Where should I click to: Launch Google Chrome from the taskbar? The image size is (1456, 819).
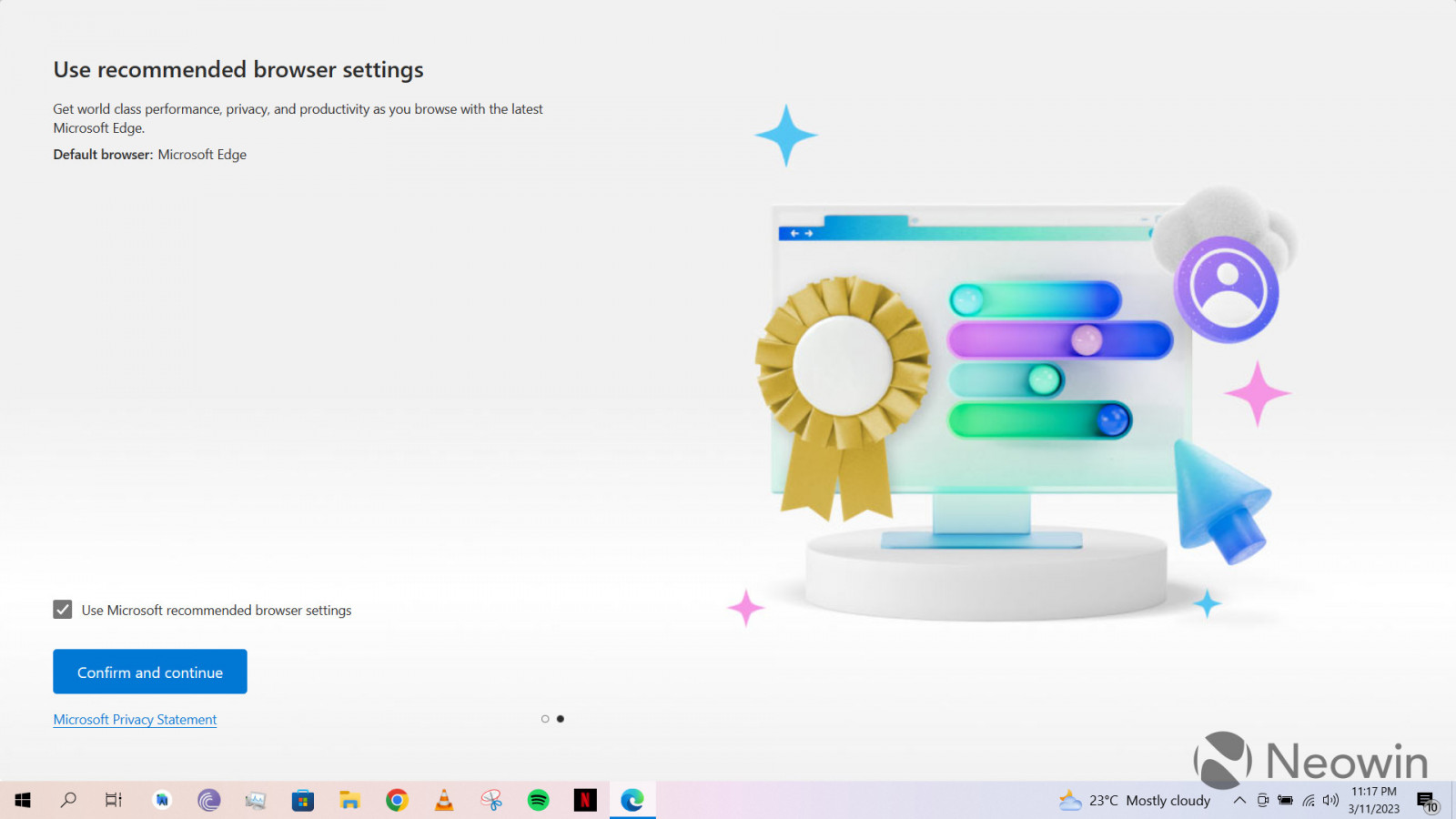[x=397, y=800]
